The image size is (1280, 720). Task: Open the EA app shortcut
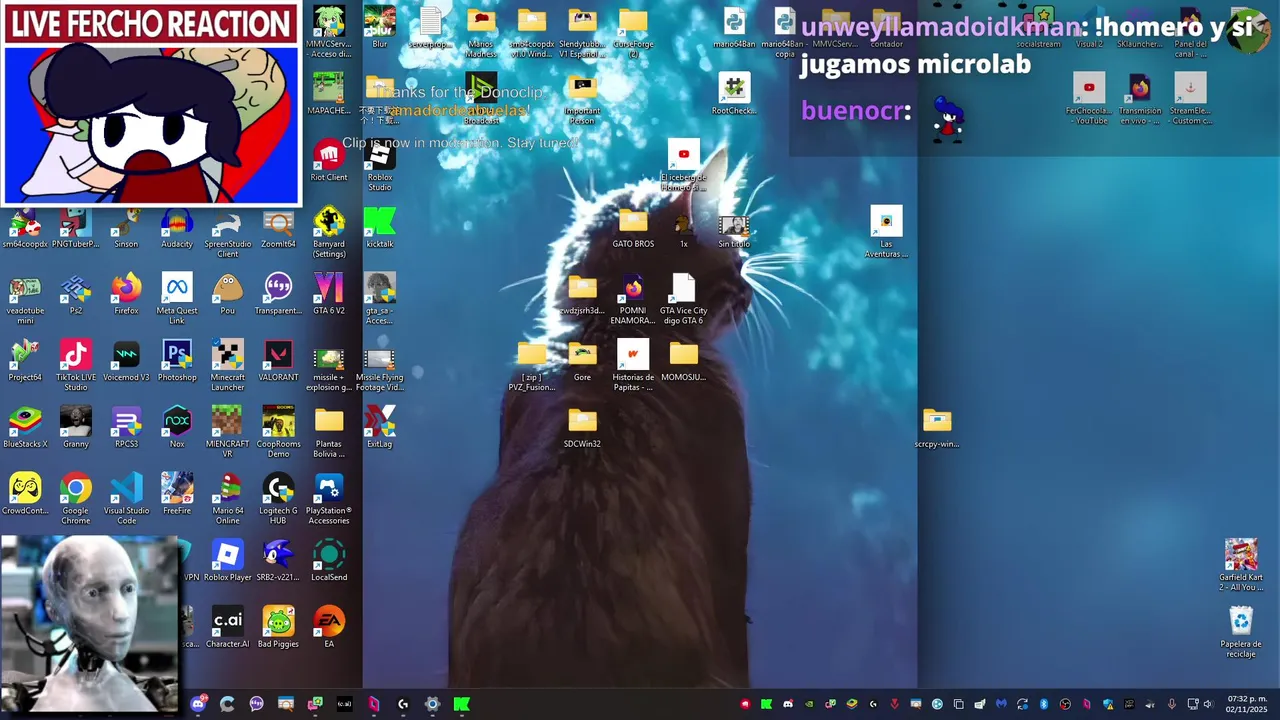coord(329,628)
